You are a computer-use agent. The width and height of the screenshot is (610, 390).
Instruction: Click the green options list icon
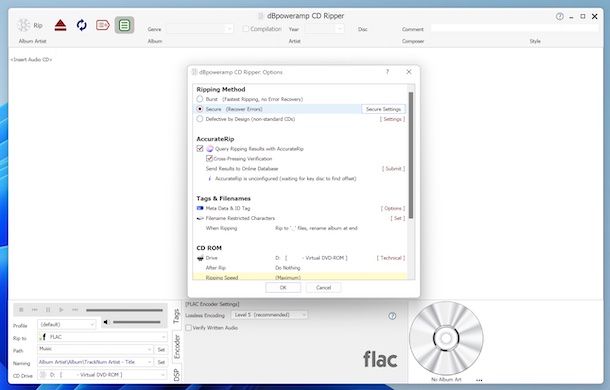point(124,25)
